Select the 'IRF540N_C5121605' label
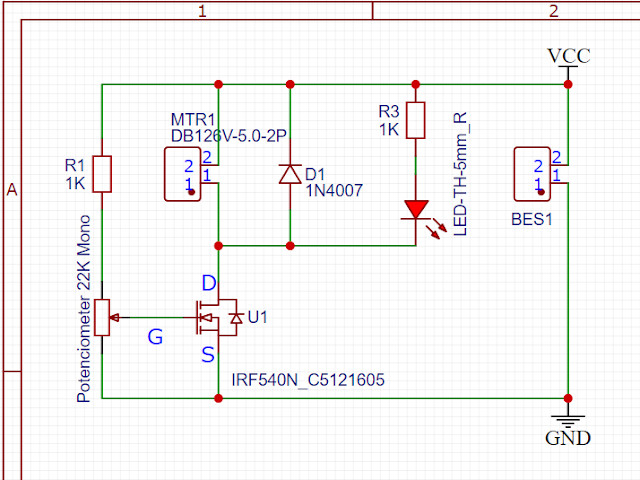 pyautogui.click(x=308, y=380)
